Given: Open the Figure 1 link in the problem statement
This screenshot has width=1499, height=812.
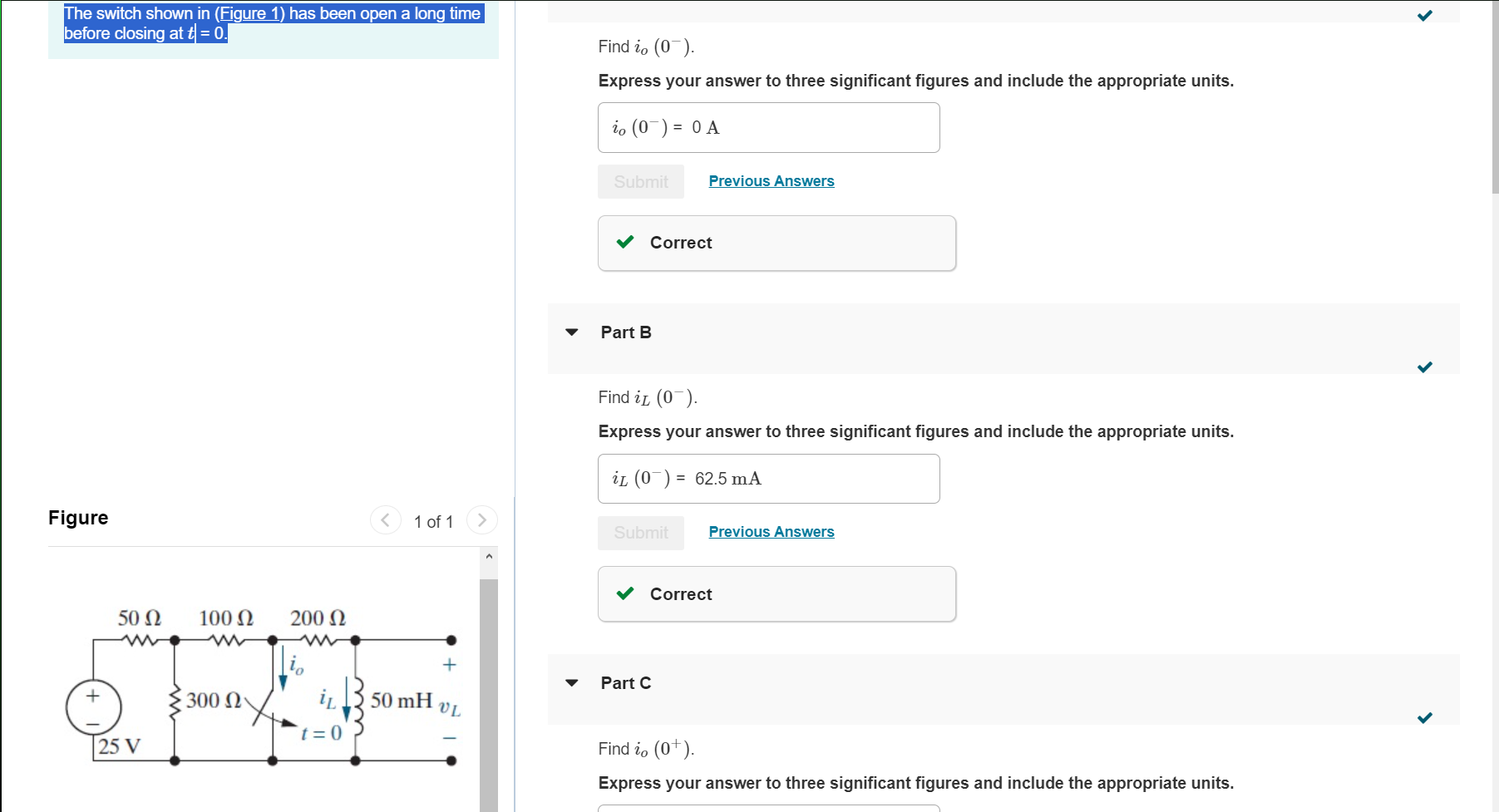Looking at the screenshot, I should point(249,13).
